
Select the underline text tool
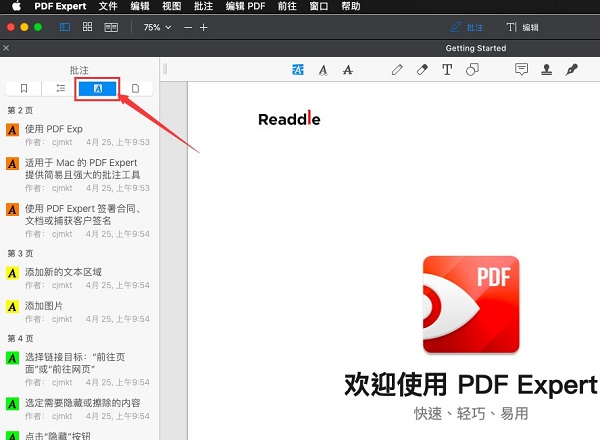click(x=323, y=70)
